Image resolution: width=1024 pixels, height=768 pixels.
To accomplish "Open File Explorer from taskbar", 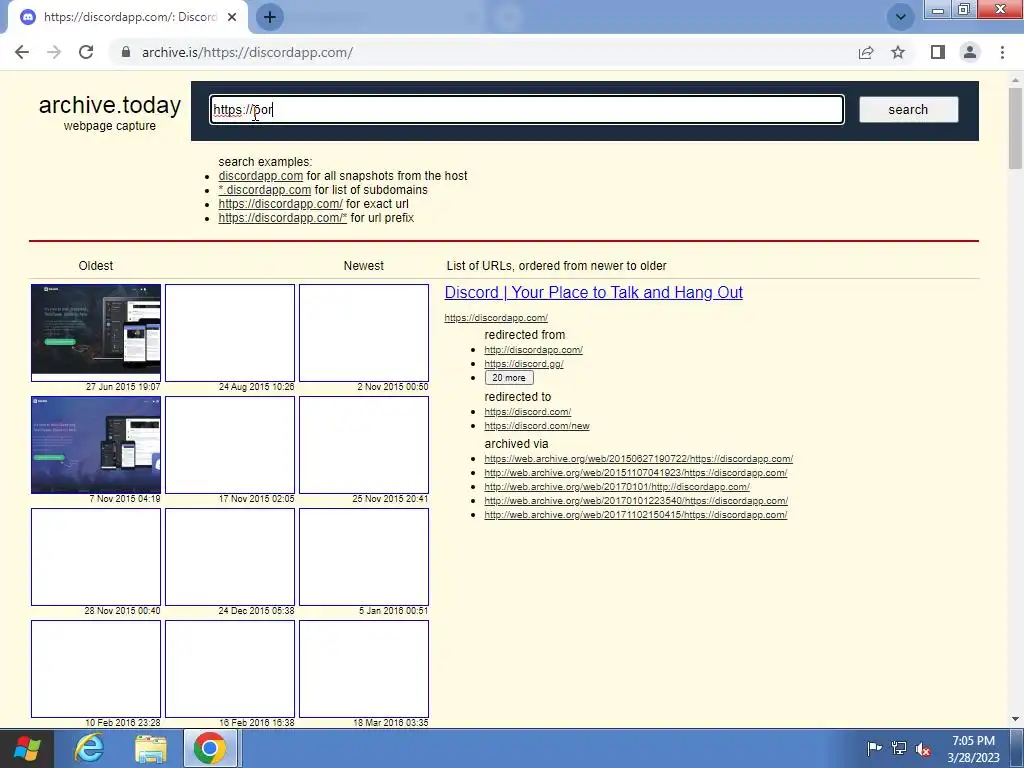I will 151,749.
